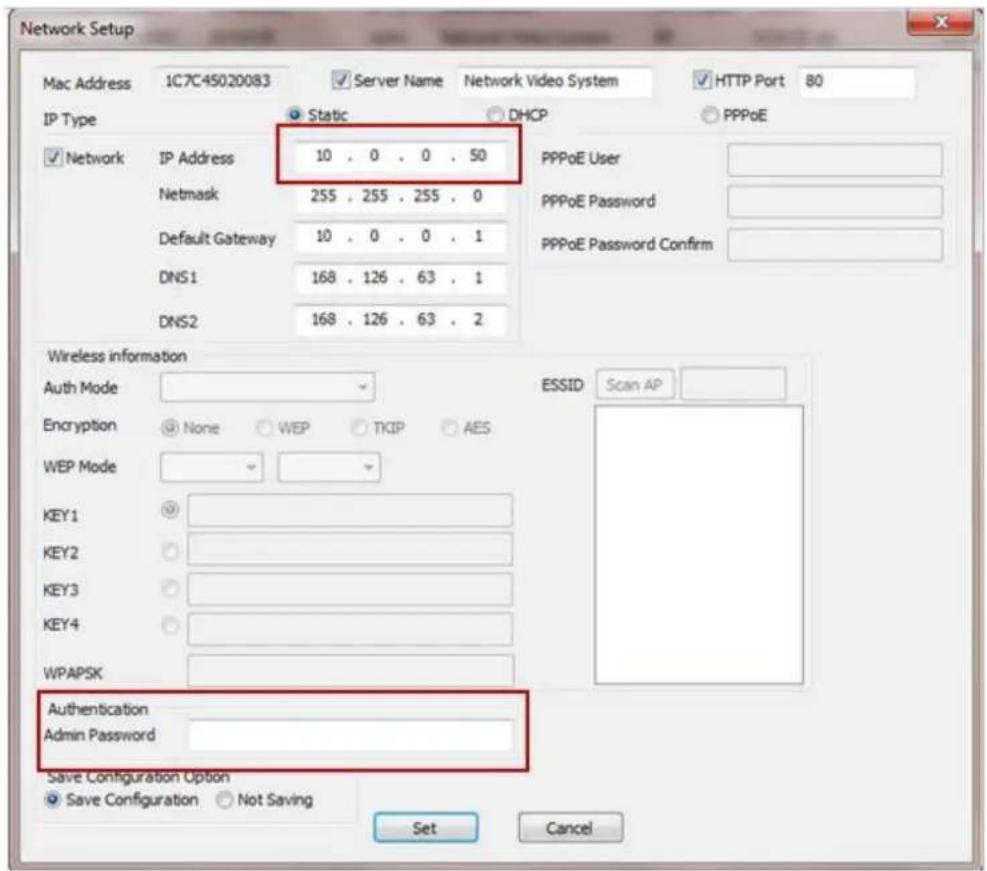Select None encryption radio button
987x871 pixels.
(170, 428)
